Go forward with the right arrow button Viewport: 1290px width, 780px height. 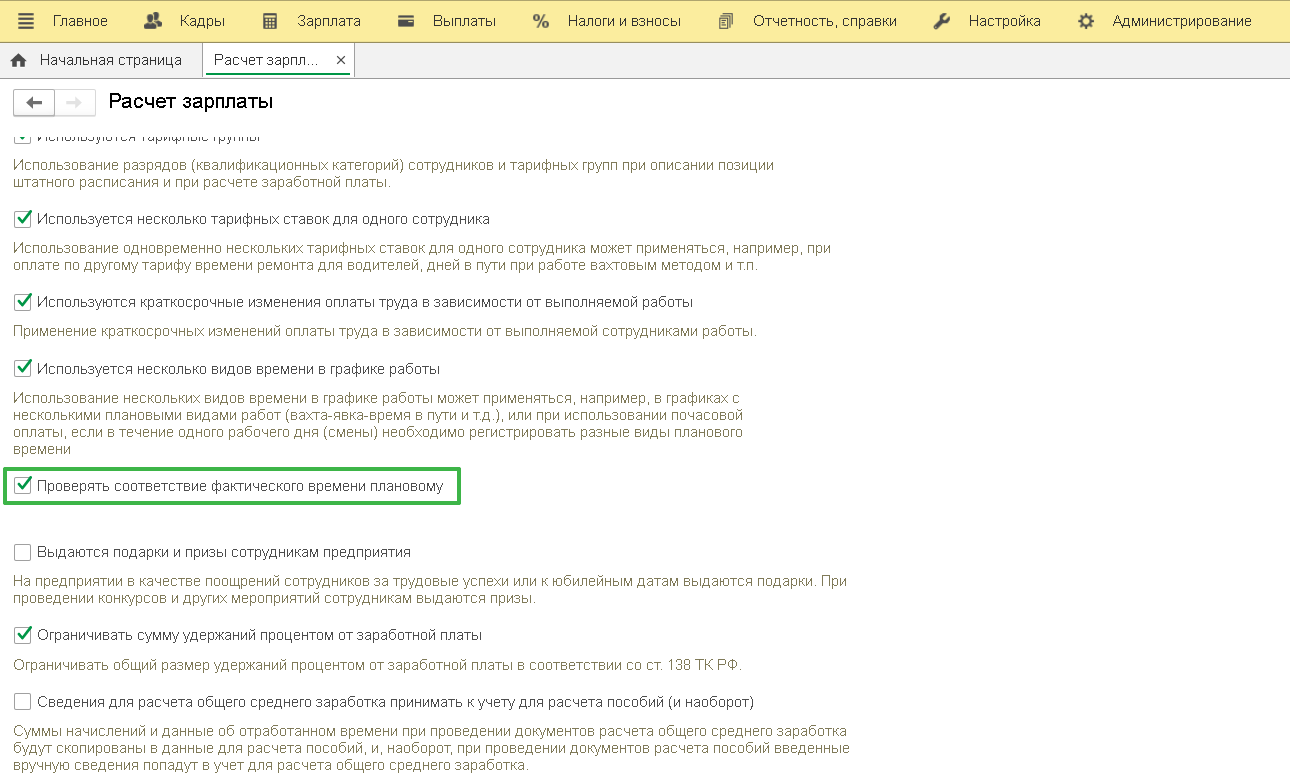pos(75,102)
